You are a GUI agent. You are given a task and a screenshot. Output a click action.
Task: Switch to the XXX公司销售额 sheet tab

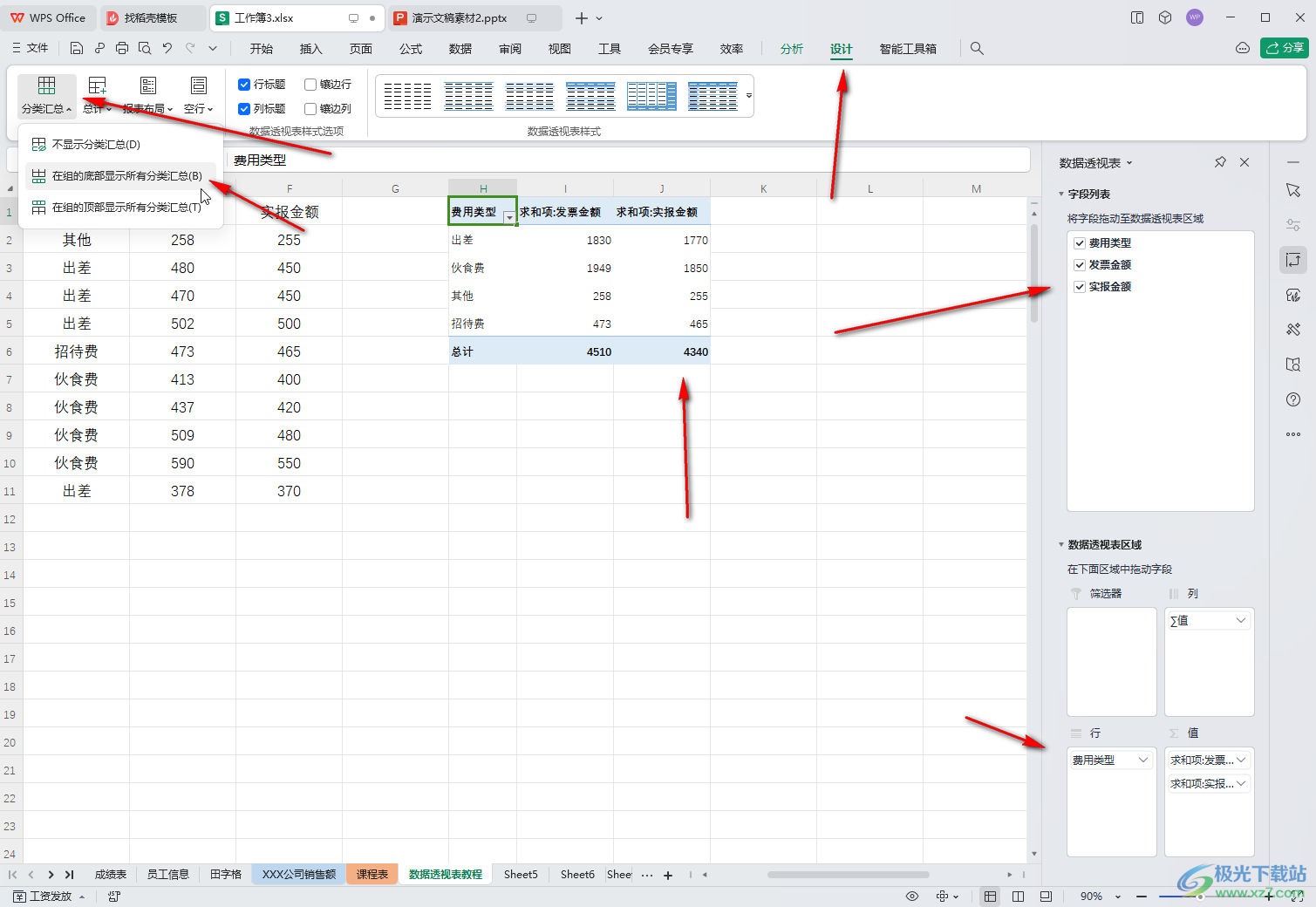(299, 875)
